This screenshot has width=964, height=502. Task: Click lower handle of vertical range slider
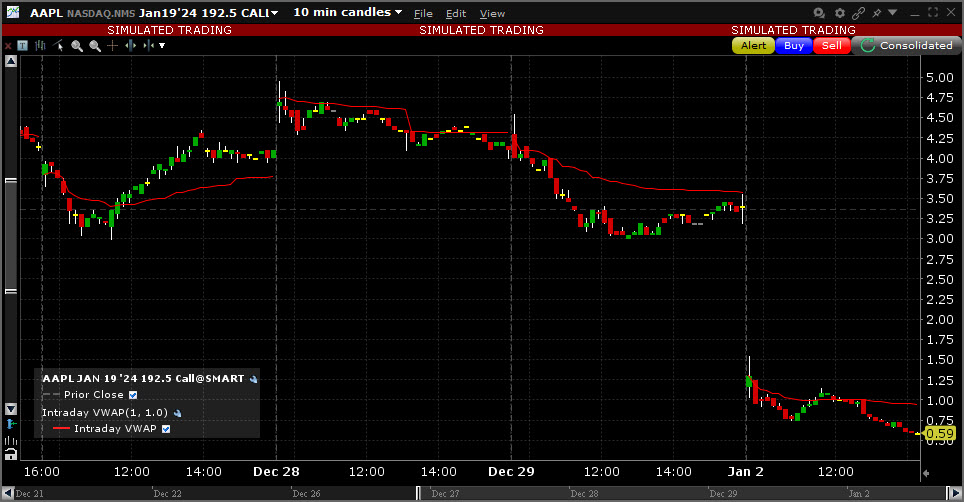point(11,291)
